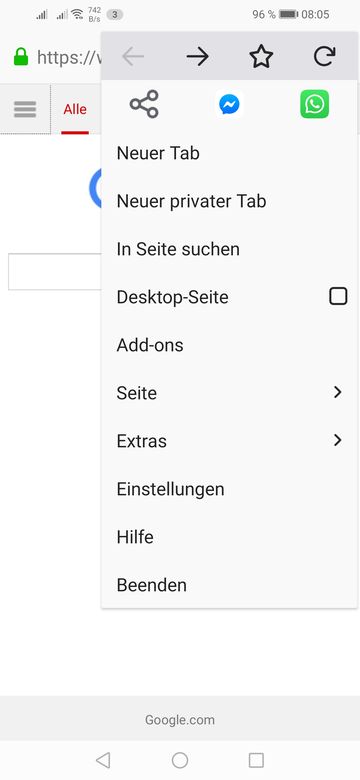Click the green padlock security icon
This screenshot has height=780, width=360.
point(21,57)
